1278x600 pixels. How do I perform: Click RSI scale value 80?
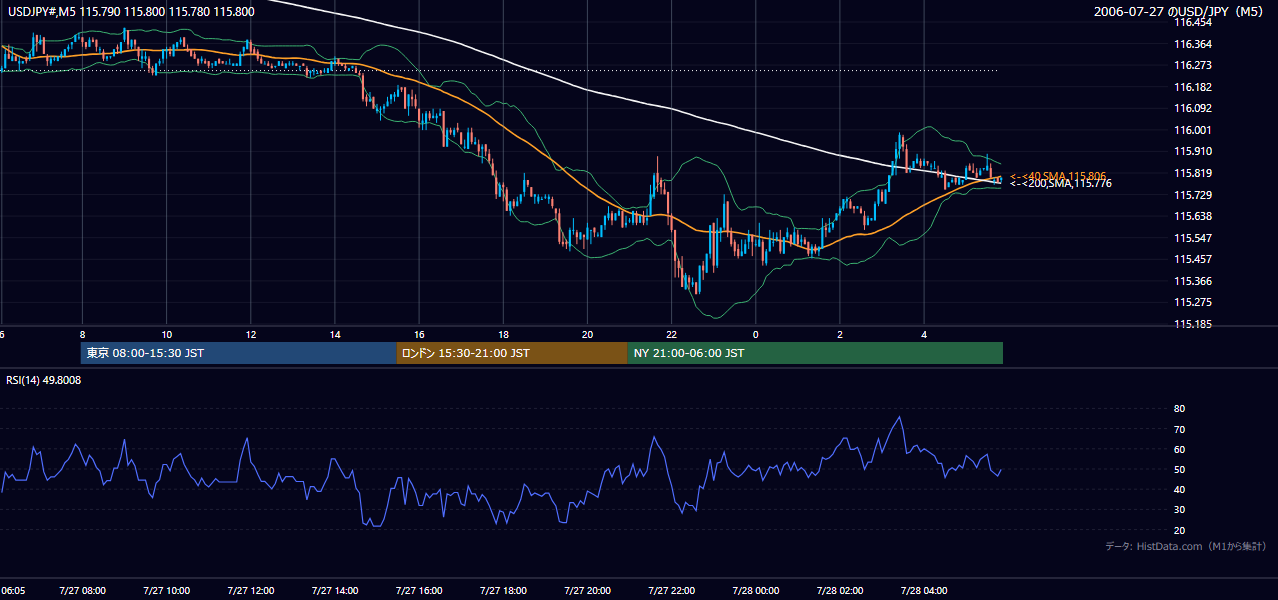pos(1180,409)
